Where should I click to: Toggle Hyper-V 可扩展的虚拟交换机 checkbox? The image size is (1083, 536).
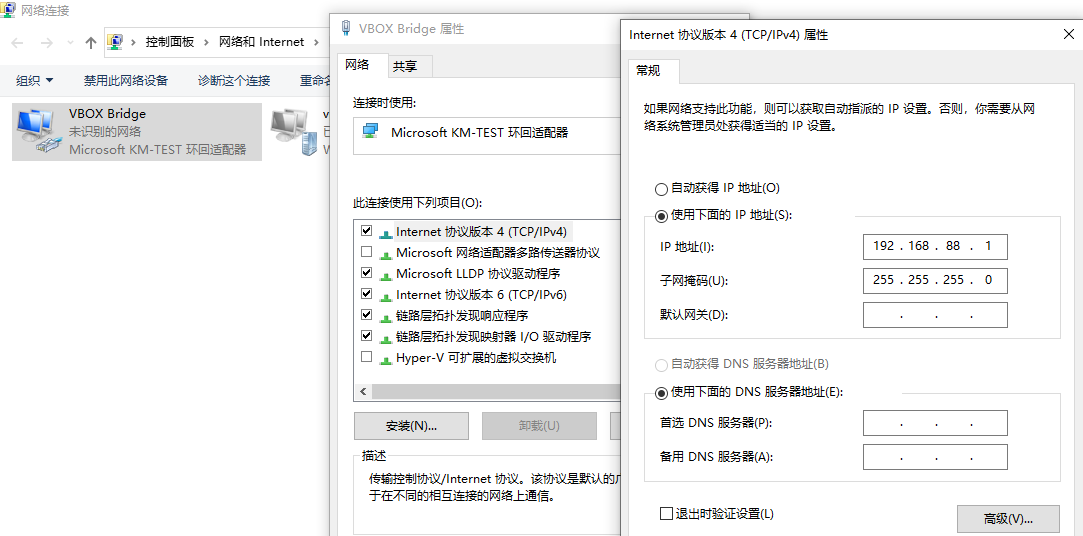[366, 356]
